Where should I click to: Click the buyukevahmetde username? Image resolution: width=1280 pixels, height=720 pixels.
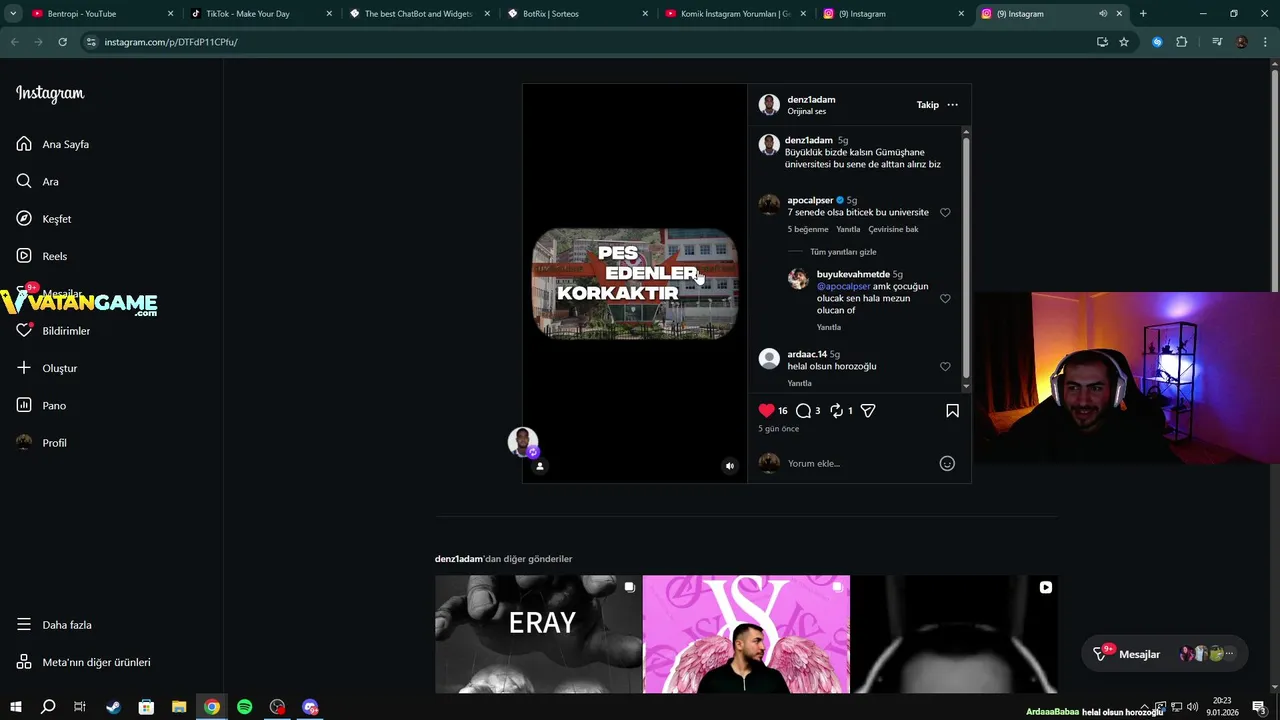point(853,274)
